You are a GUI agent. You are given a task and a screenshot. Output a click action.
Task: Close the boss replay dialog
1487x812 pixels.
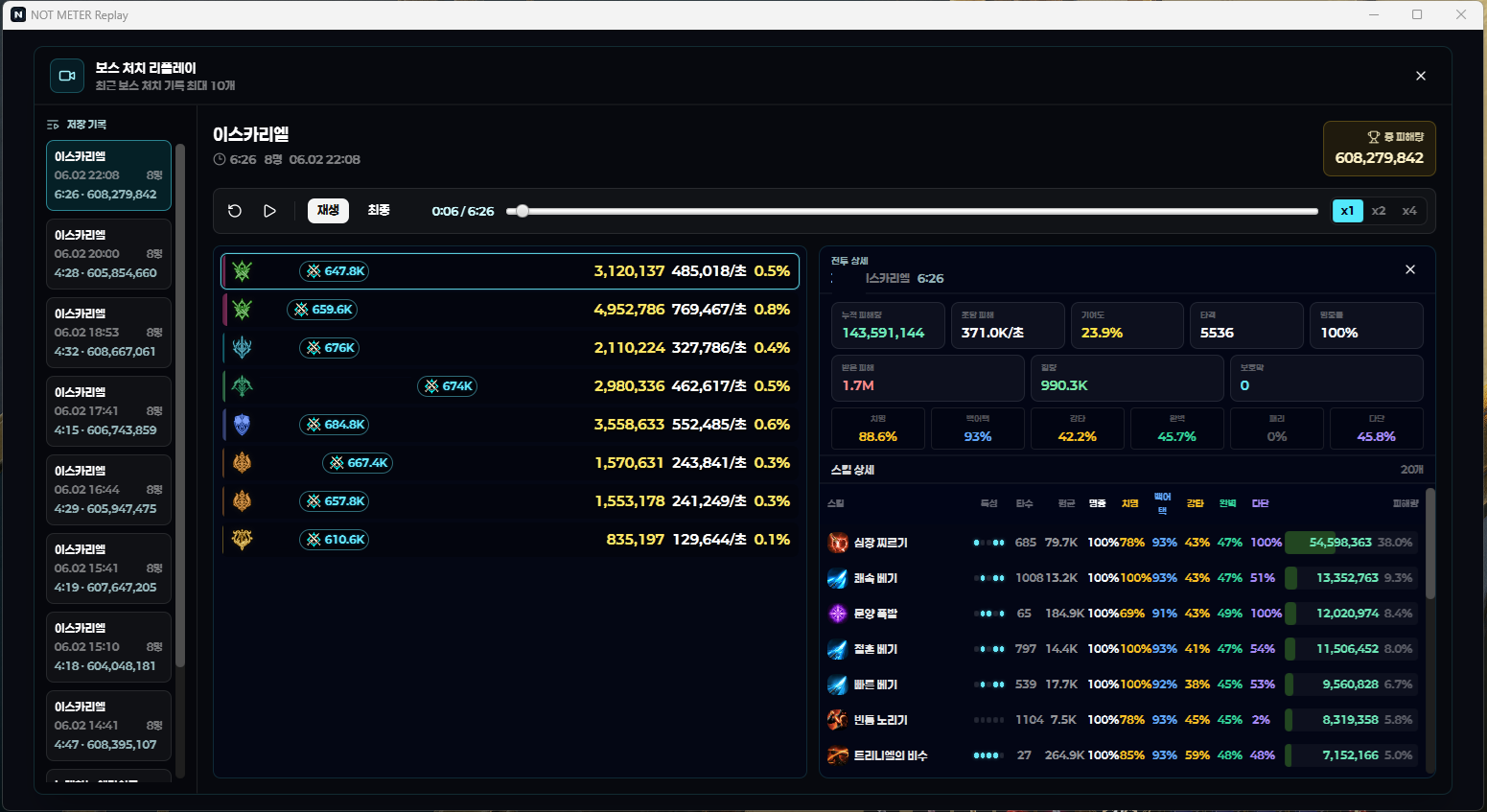point(1421,76)
